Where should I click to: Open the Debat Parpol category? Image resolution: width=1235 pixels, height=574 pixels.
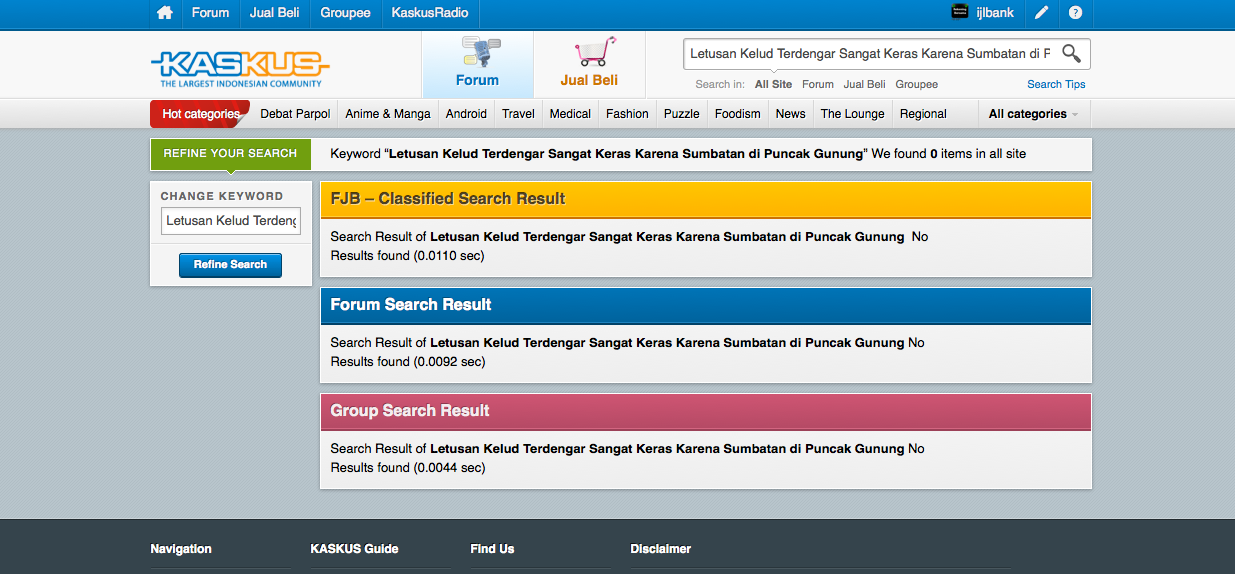[x=295, y=114]
